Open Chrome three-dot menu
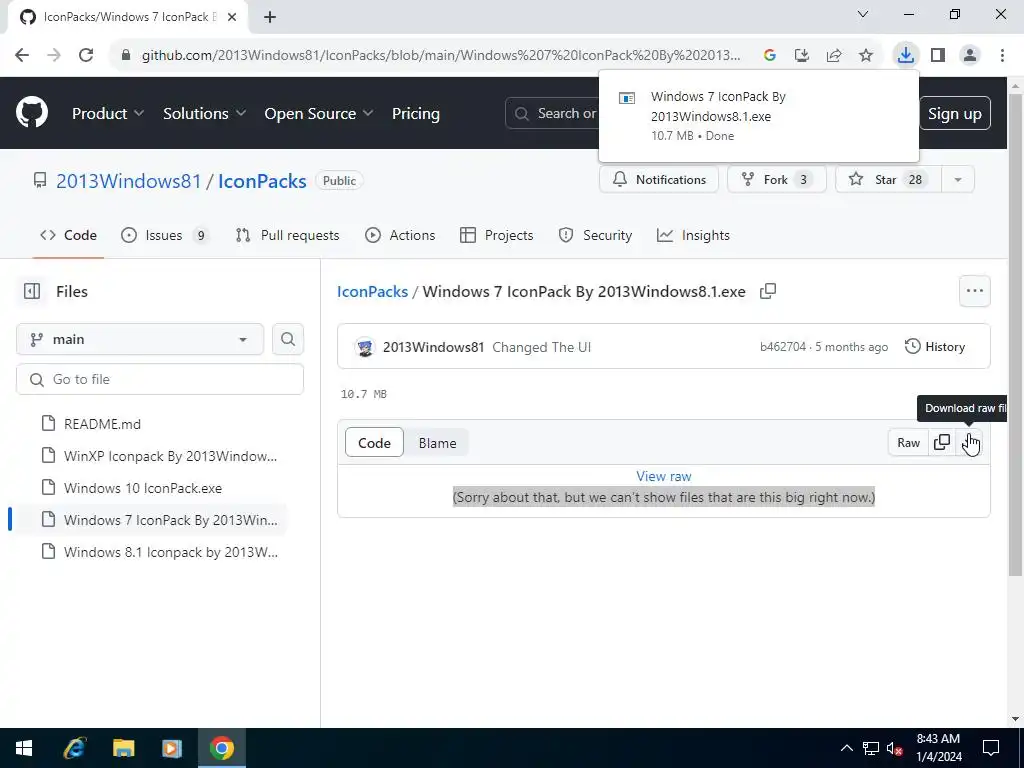The image size is (1024, 768). click(1002, 55)
